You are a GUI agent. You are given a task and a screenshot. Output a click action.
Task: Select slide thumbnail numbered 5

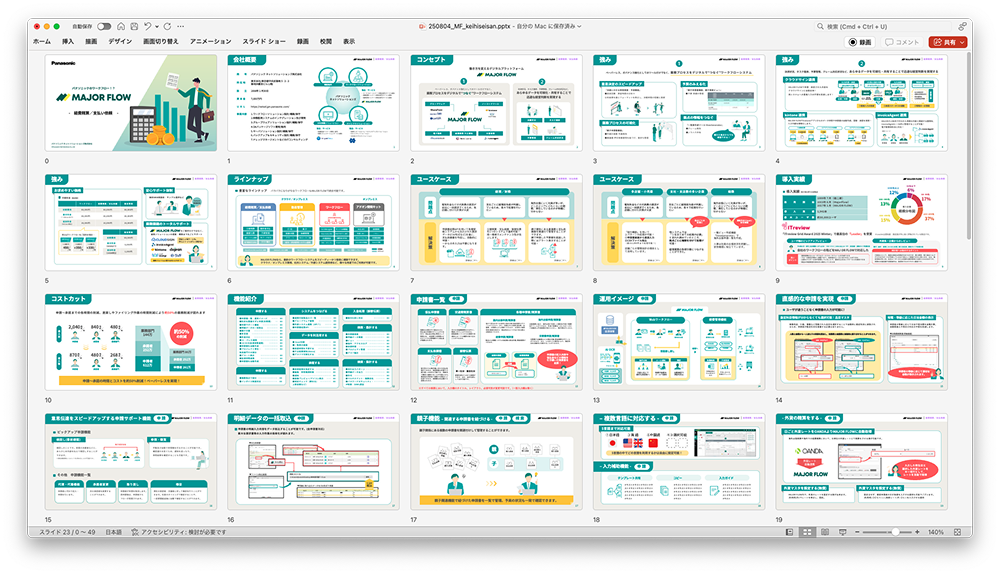pos(131,223)
